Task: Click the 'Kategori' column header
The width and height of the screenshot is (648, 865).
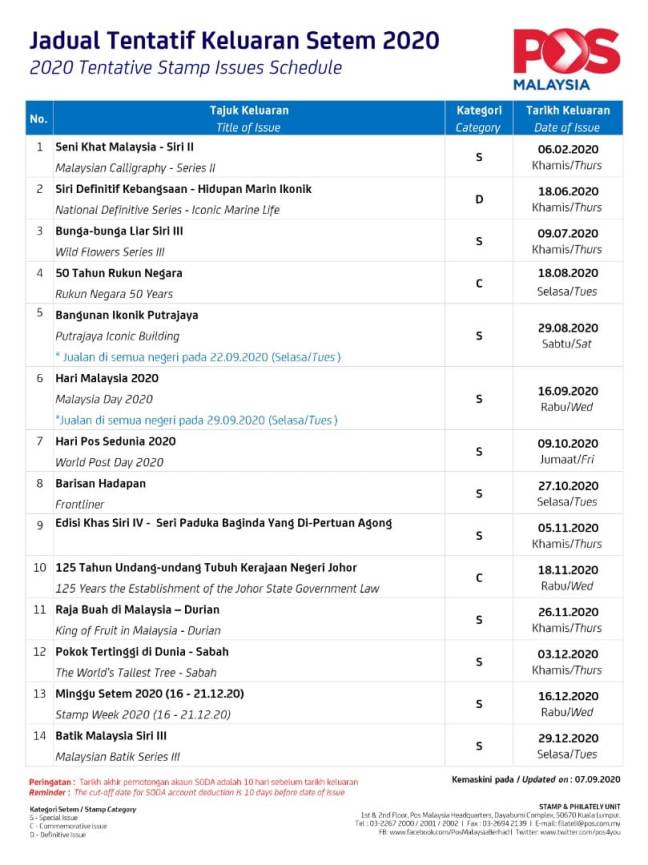Action: [x=478, y=110]
